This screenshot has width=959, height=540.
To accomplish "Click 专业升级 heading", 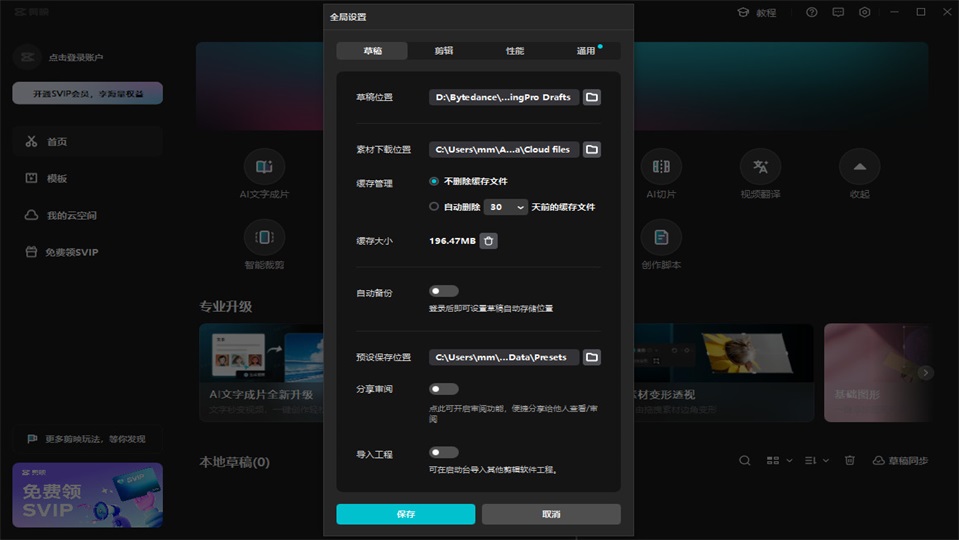I will 226,306.
